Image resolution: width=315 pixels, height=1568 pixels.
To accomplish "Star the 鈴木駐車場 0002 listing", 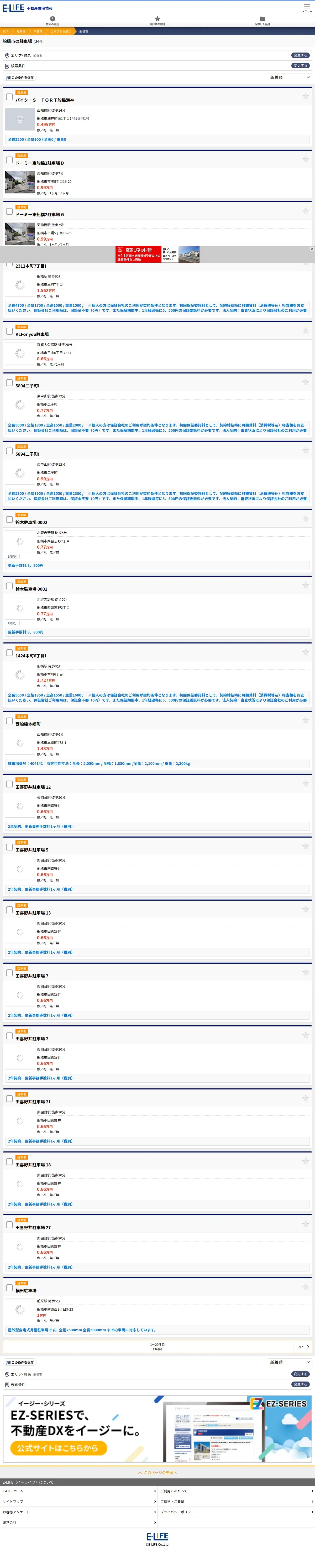I will [305, 519].
